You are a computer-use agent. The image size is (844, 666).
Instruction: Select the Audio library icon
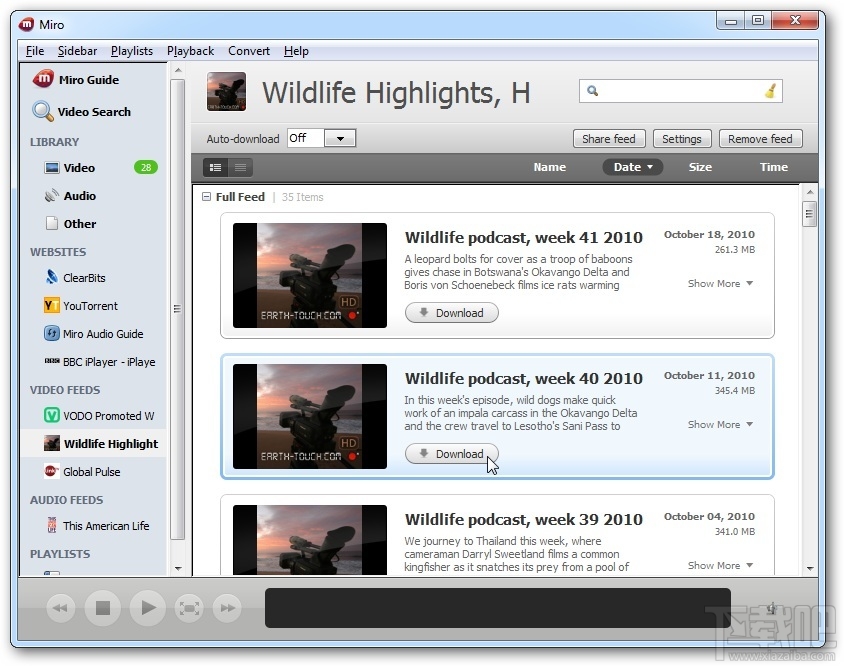52,195
